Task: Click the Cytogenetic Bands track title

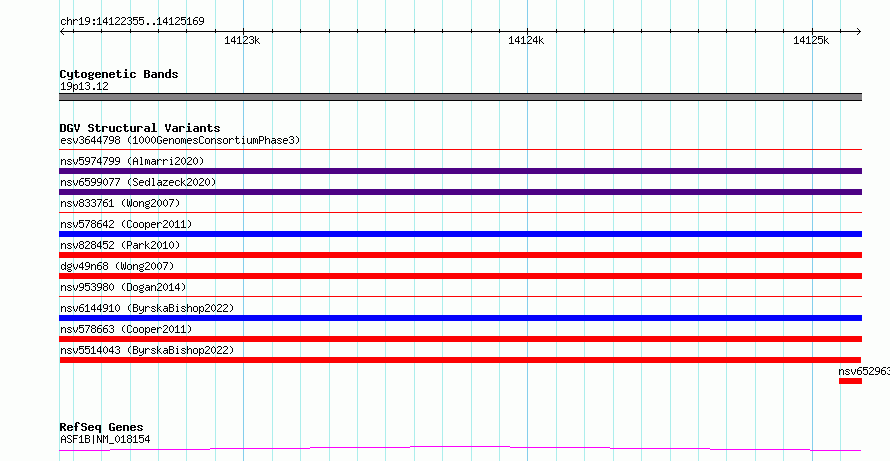Action: click(119, 74)
